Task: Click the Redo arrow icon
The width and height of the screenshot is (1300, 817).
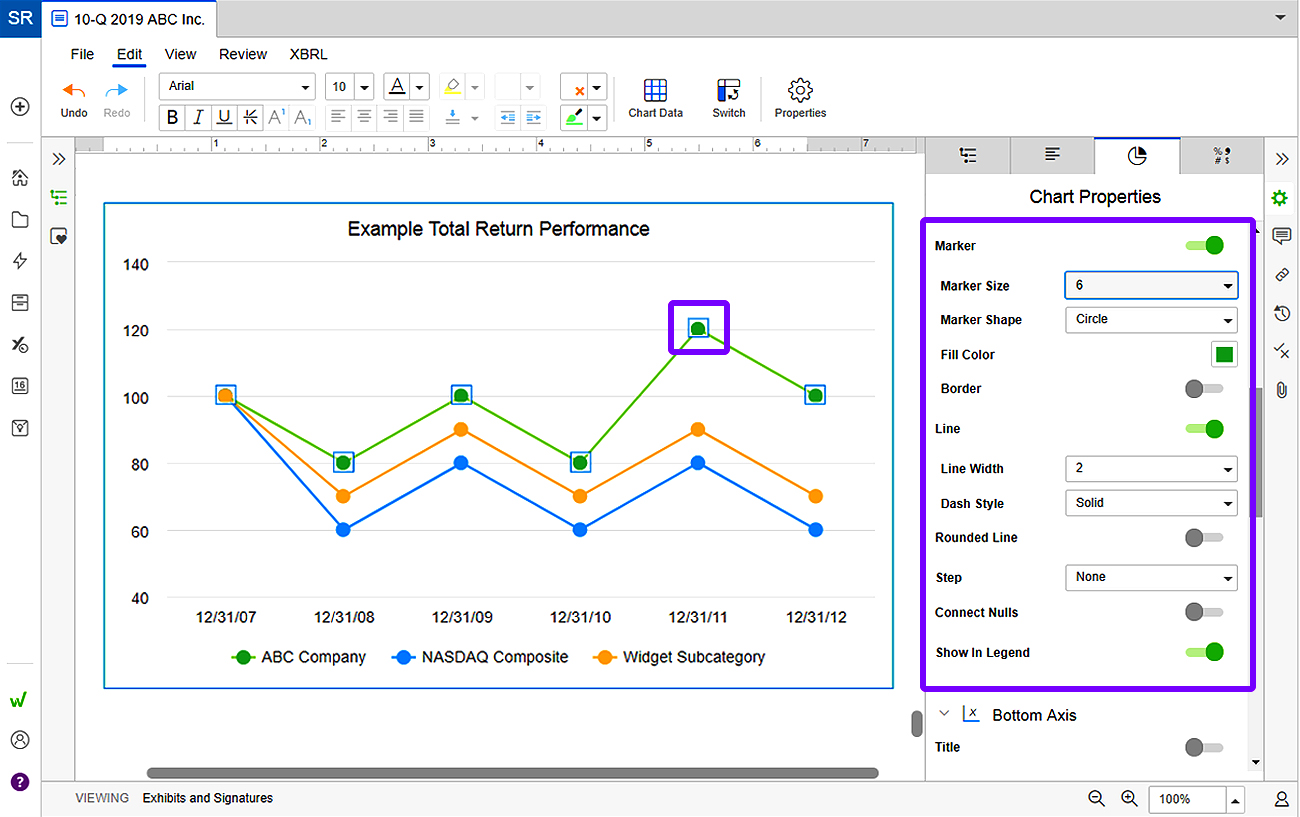Action: 117,91
